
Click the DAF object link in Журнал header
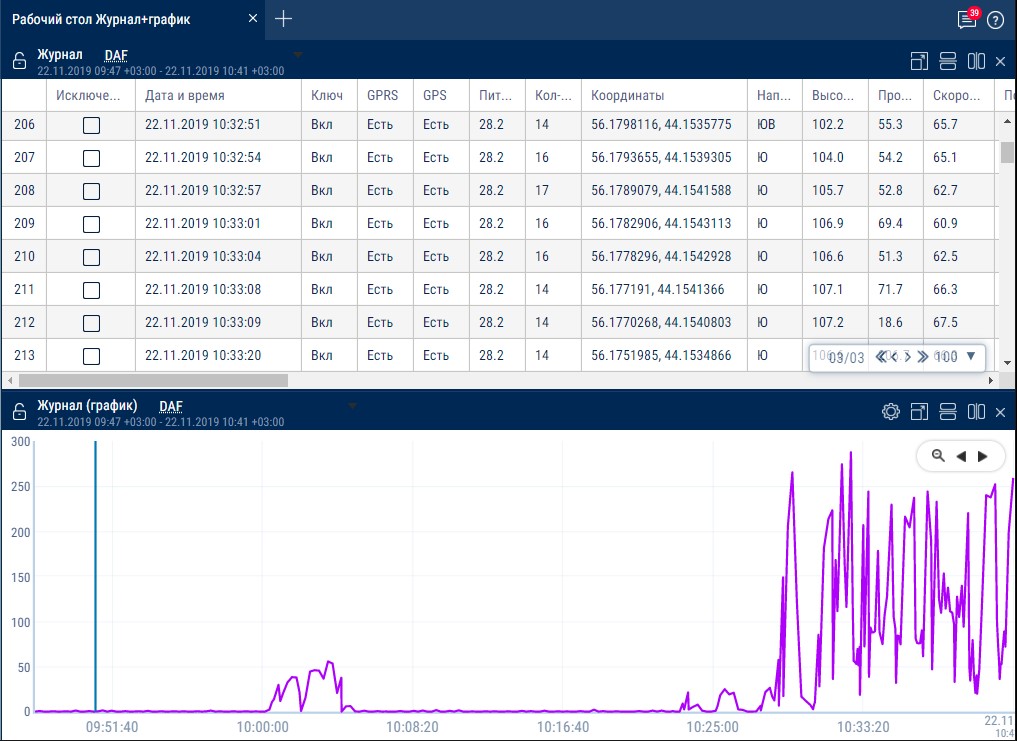pyautogui.click(x=116, y=56)
